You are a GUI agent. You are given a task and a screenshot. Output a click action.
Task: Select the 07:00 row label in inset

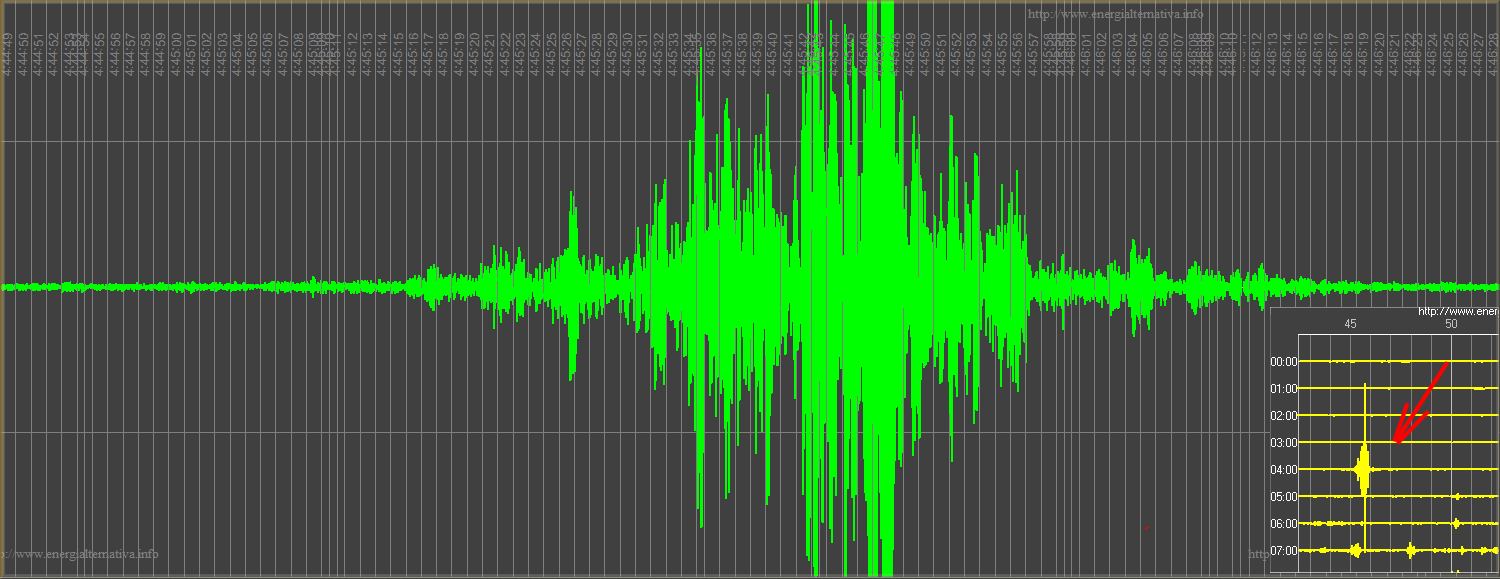pos(1284,551)
